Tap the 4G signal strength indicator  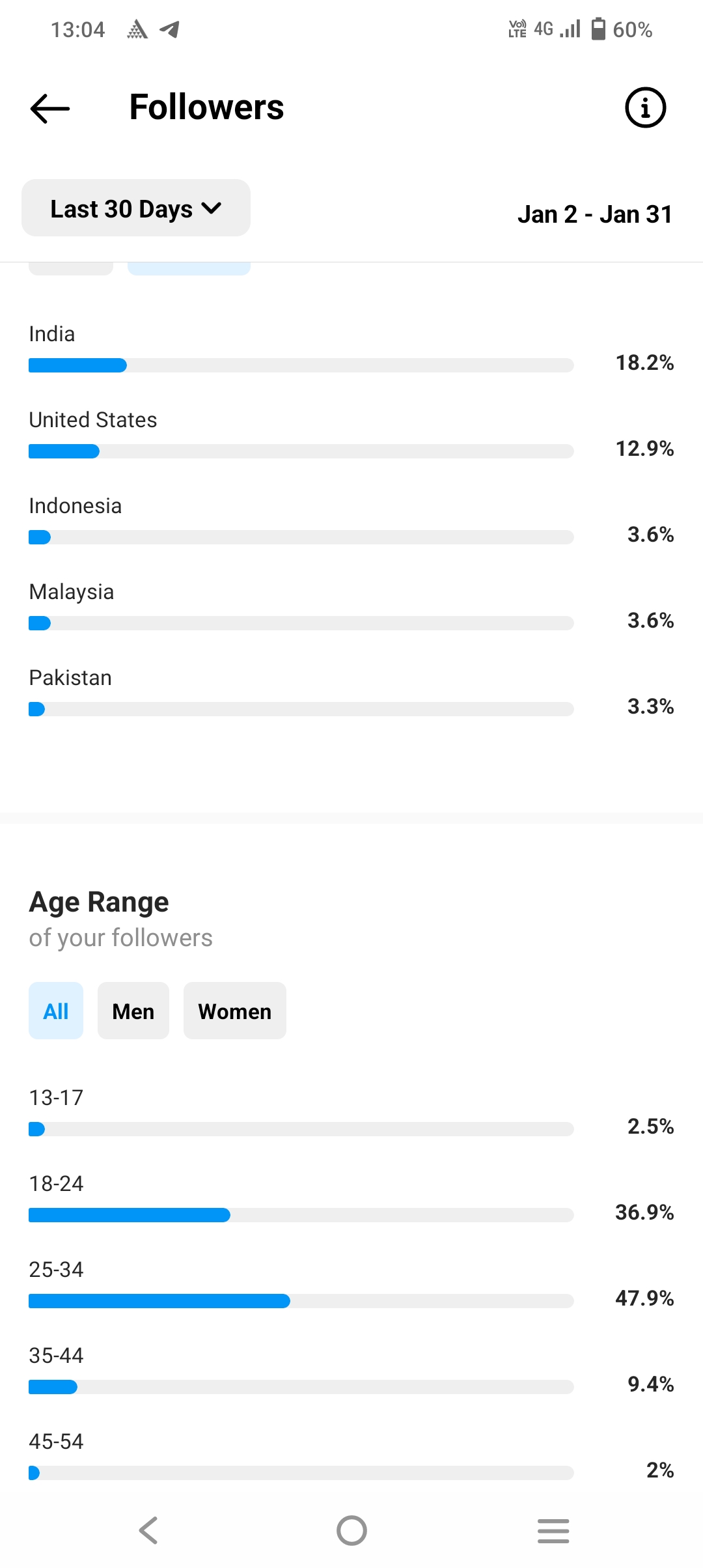[x=557, y=29]
